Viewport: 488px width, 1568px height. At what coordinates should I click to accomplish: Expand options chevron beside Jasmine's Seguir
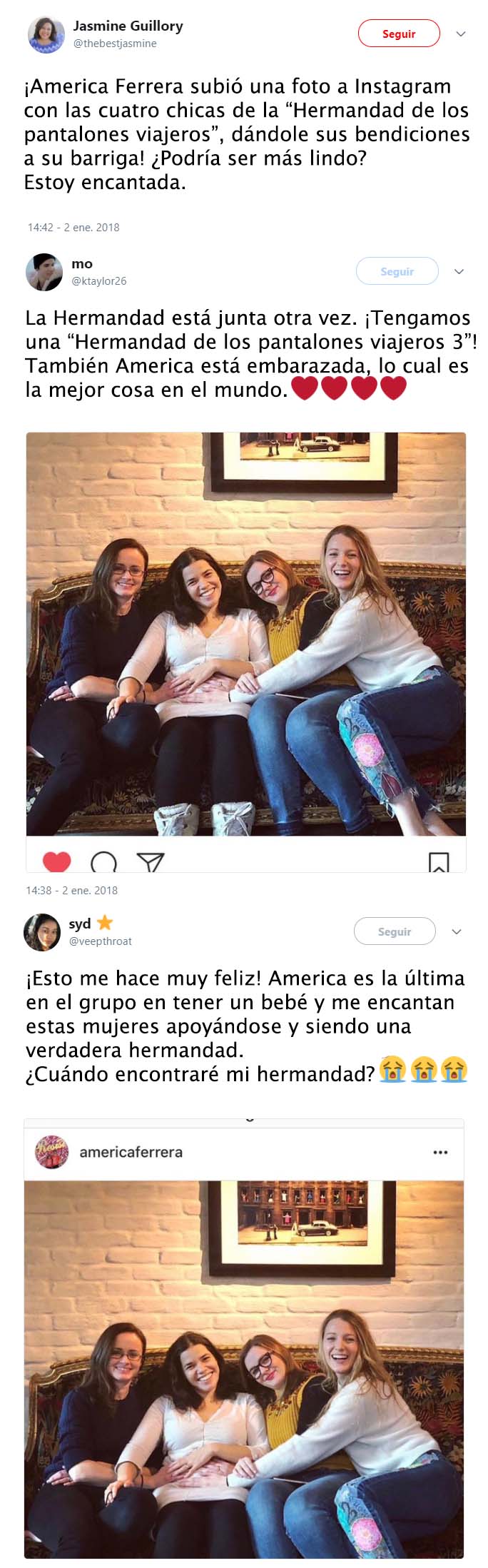[461, 34]
